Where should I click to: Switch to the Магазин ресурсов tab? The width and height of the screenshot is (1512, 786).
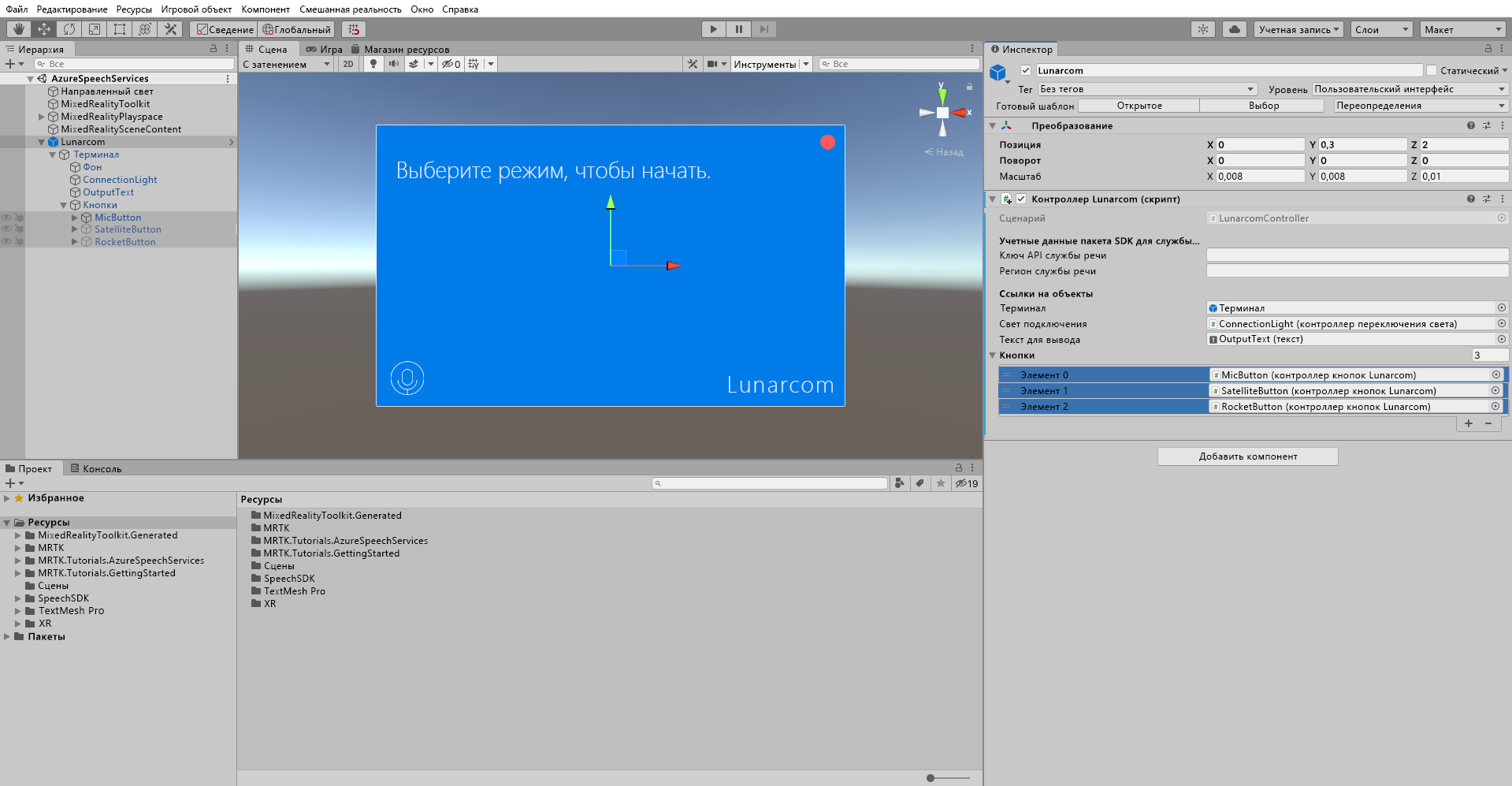coord(400,49)
